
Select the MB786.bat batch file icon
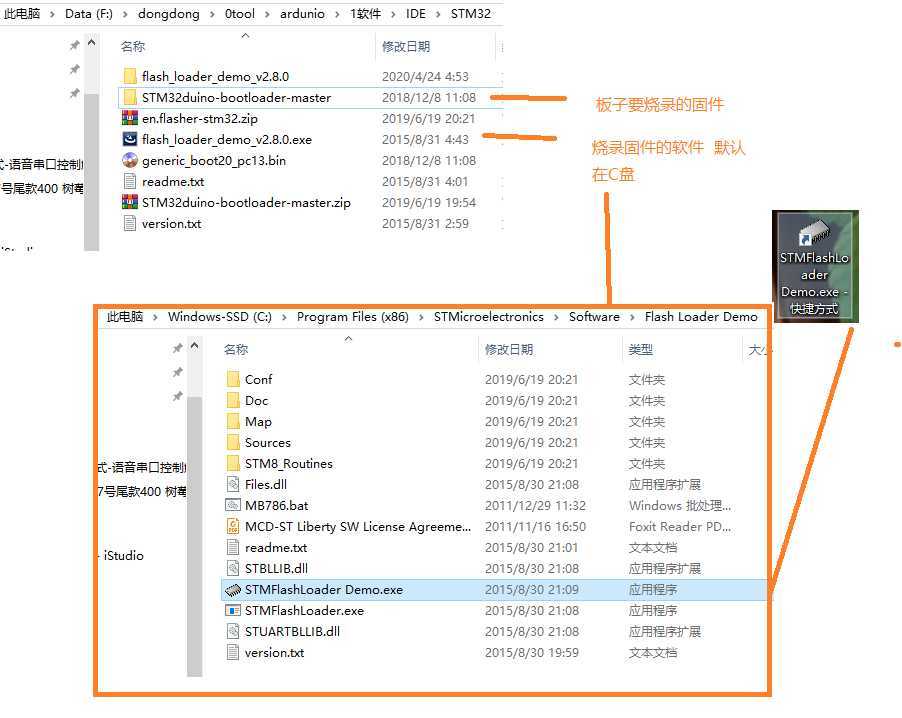pyautogui.click(x=233, y=505)
